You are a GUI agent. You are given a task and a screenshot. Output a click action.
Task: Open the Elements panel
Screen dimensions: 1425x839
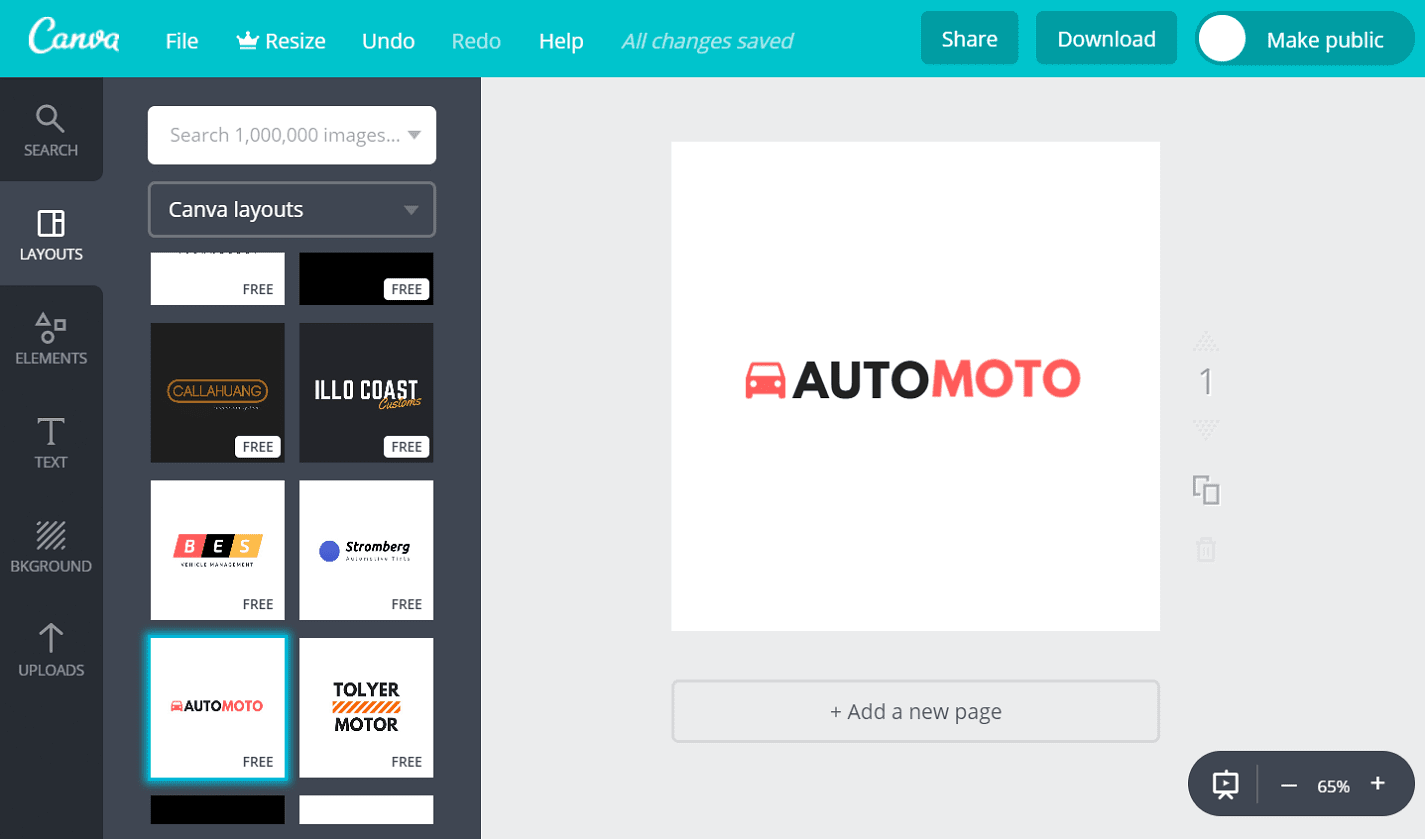click(51, 338)
